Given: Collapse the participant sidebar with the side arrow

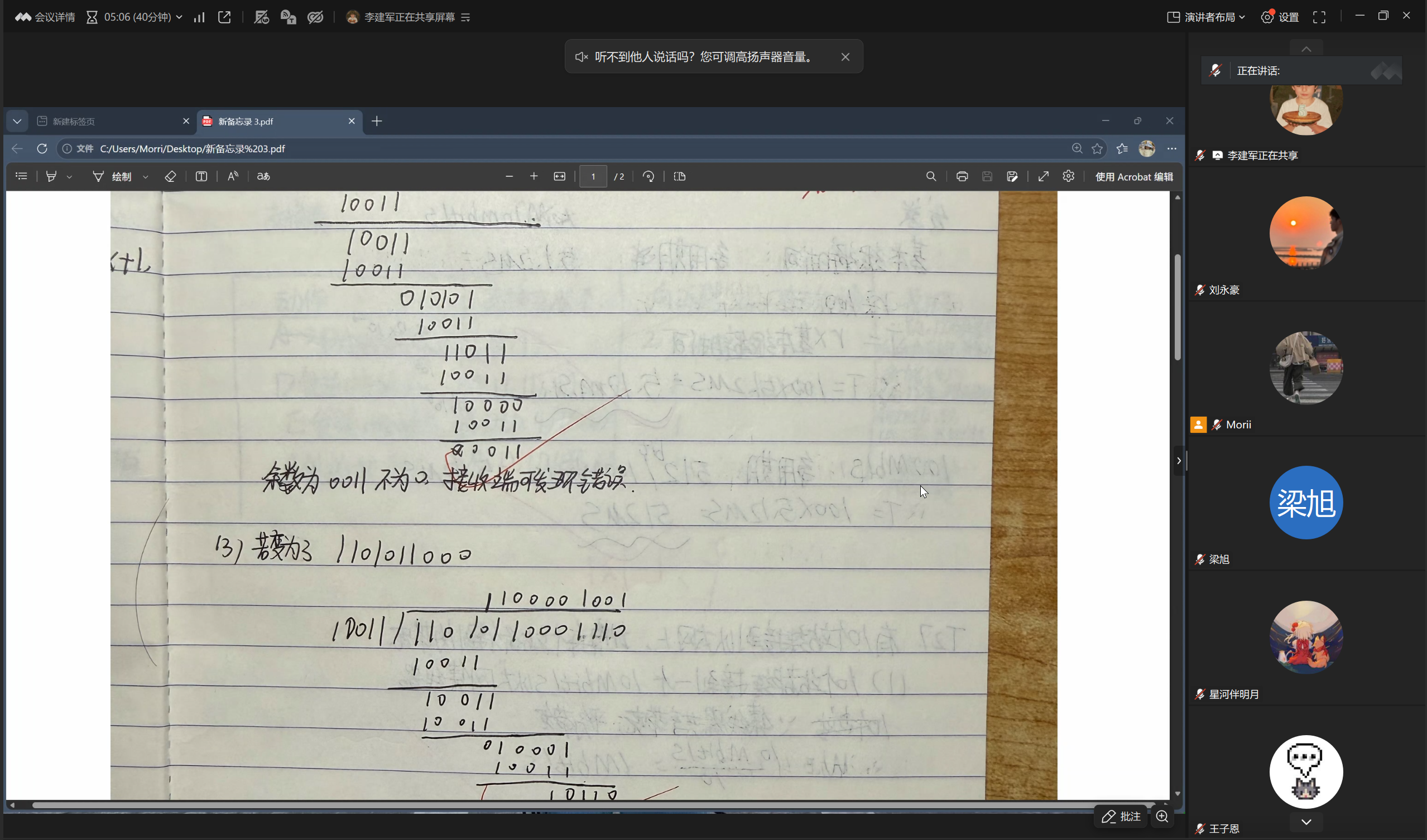Looking at the screenshot, I should pos(1179,461).
